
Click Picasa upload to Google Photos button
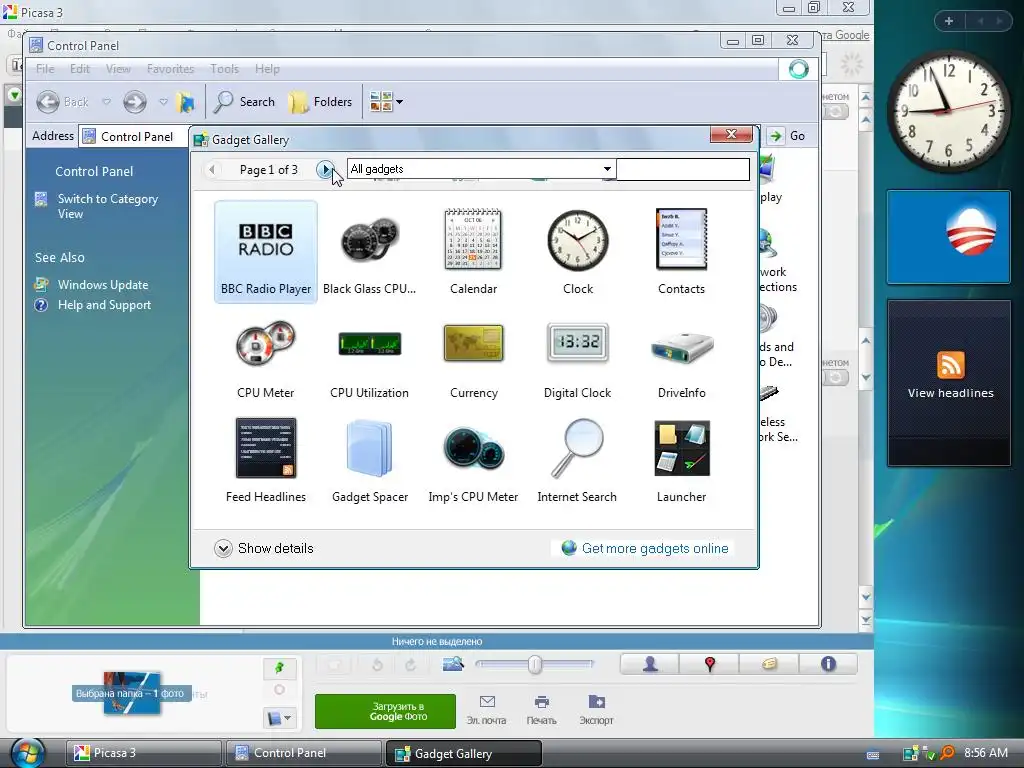385,711
